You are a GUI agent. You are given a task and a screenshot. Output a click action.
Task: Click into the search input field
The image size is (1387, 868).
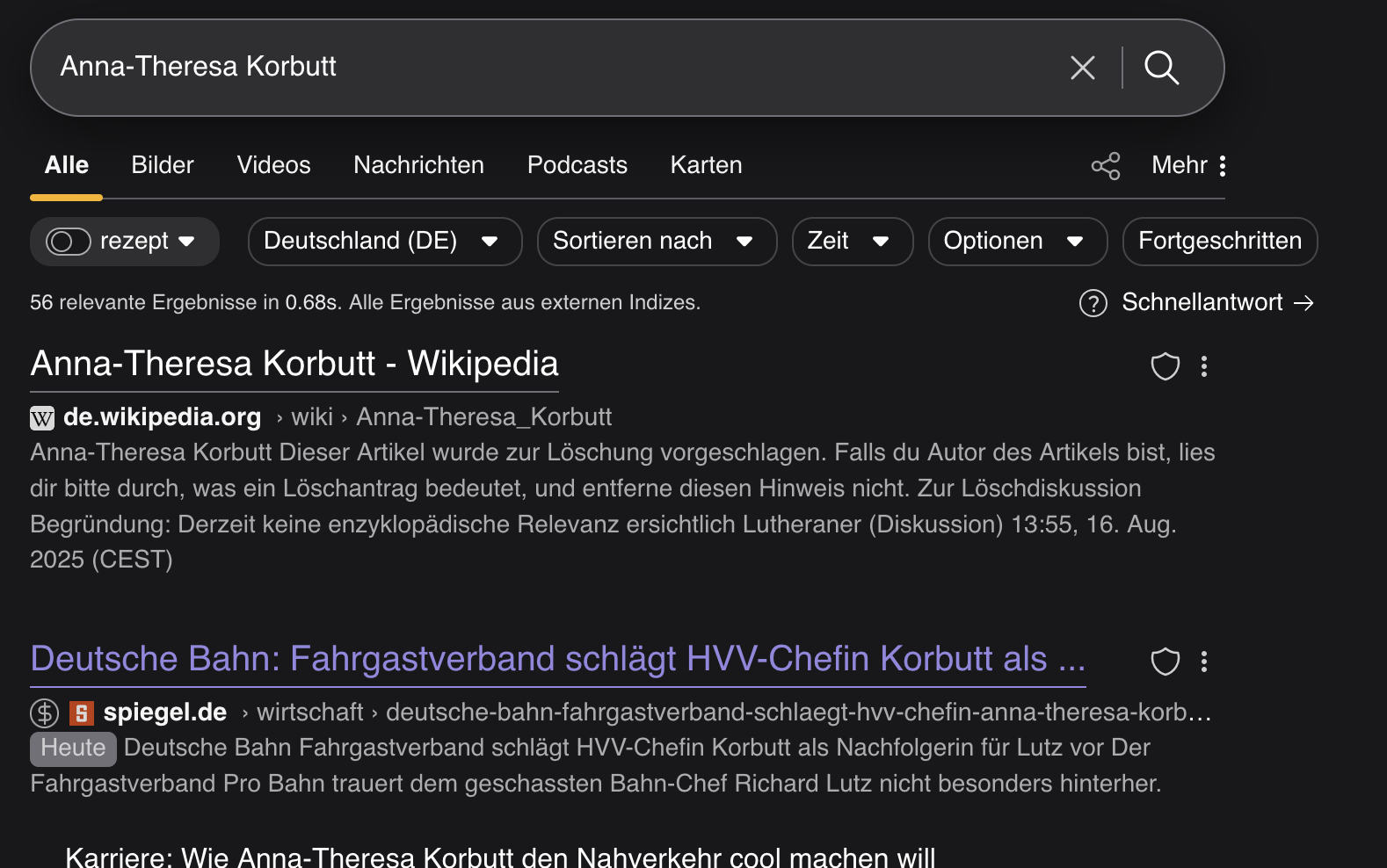(x=527, y=67)
